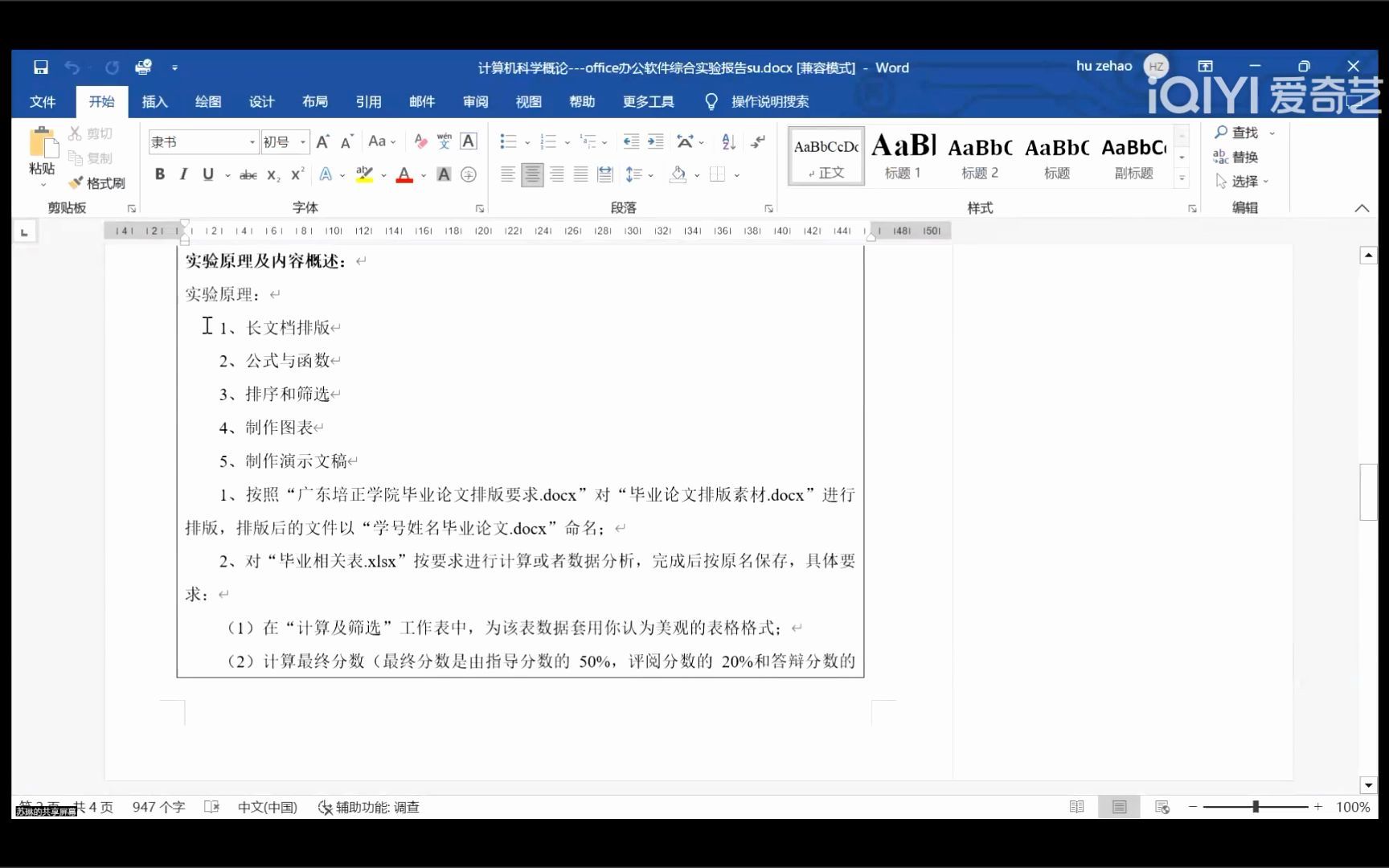Click the distributed alignment icon
Screen dimensions: 1389x868
coord(605,174)
